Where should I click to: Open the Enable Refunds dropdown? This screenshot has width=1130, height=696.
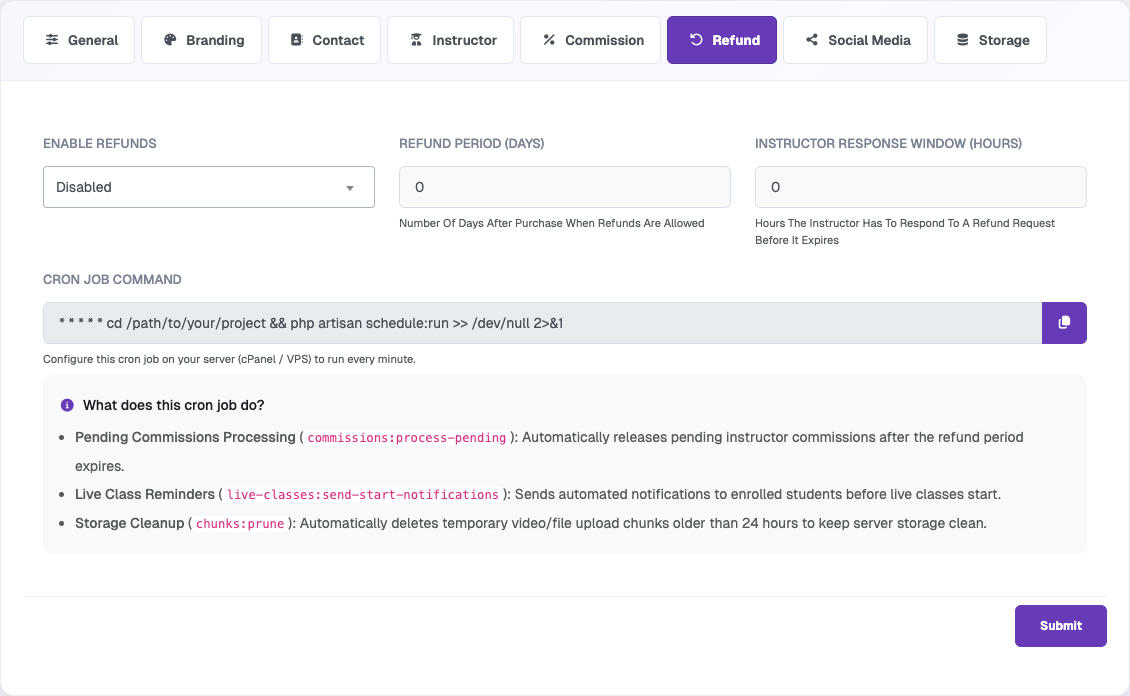point(209,187)
